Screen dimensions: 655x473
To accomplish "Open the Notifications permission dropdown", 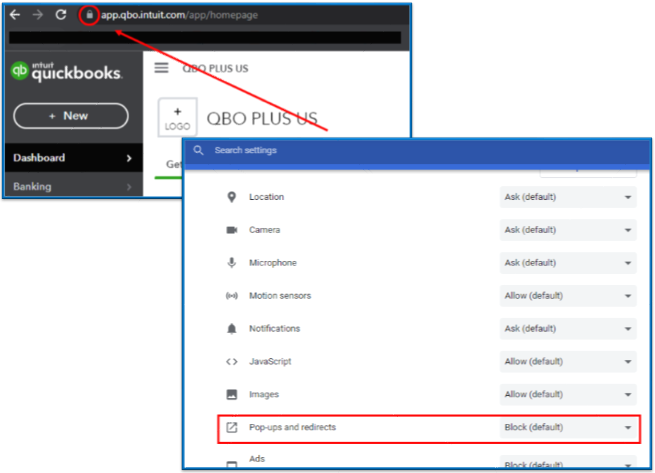I will [568, 328].
